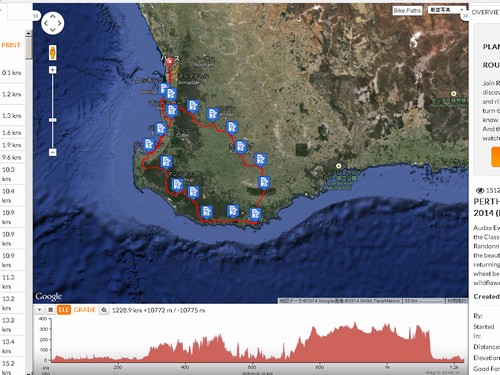Image resolution: width=500 pixels, height=375 pixels.
Task: Click the map pan direction control
Action: [53, 23]
